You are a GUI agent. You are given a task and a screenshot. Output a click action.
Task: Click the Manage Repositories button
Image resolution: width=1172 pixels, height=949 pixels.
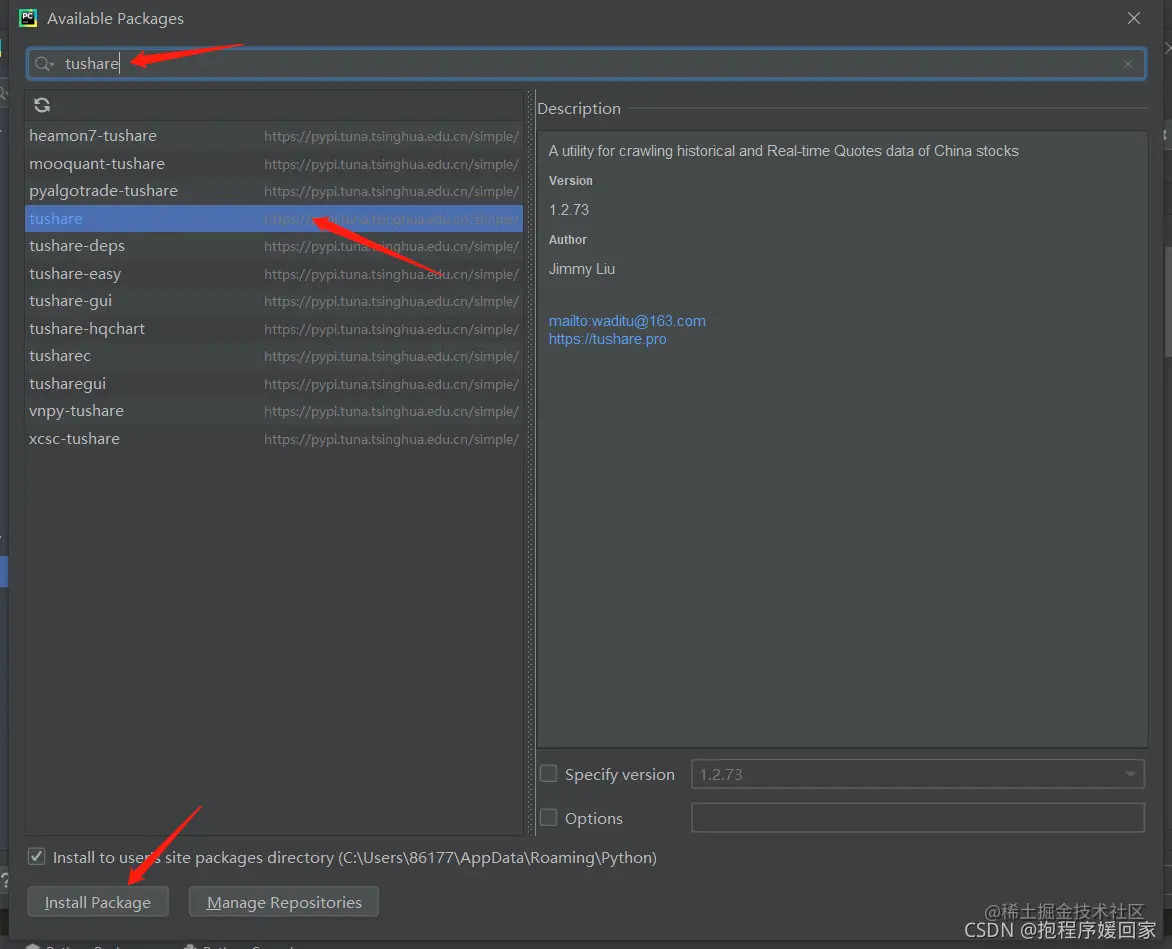284,902
